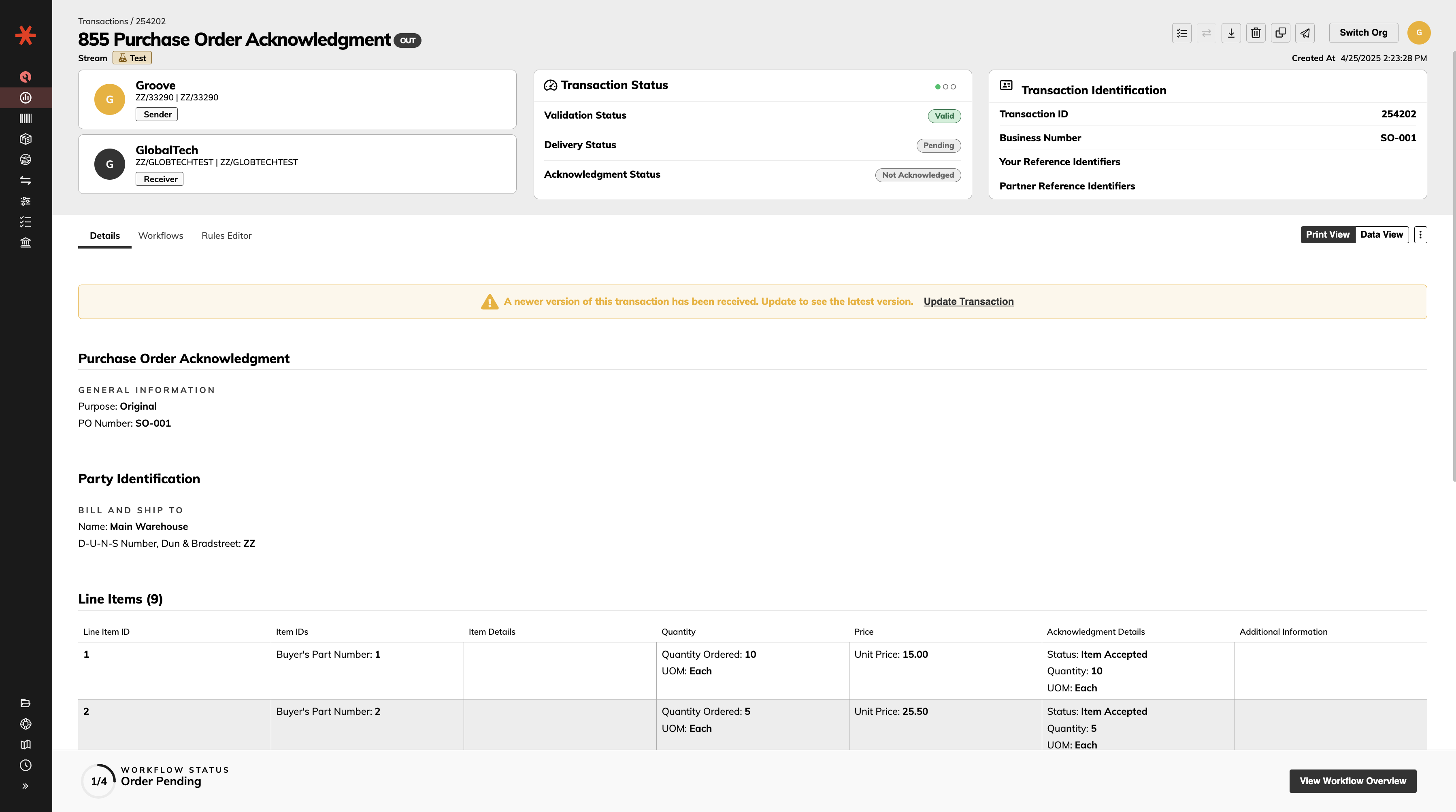The height and width of the screenshot is (812, 1456).
Task: Click the Update Transaction link
Action: click(x=968, y=301)
